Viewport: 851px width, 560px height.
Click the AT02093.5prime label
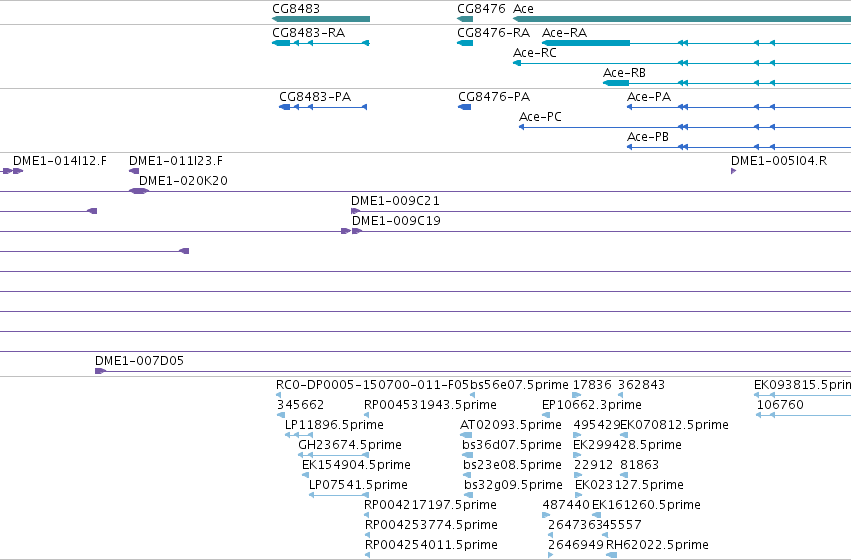pos(511,425)
